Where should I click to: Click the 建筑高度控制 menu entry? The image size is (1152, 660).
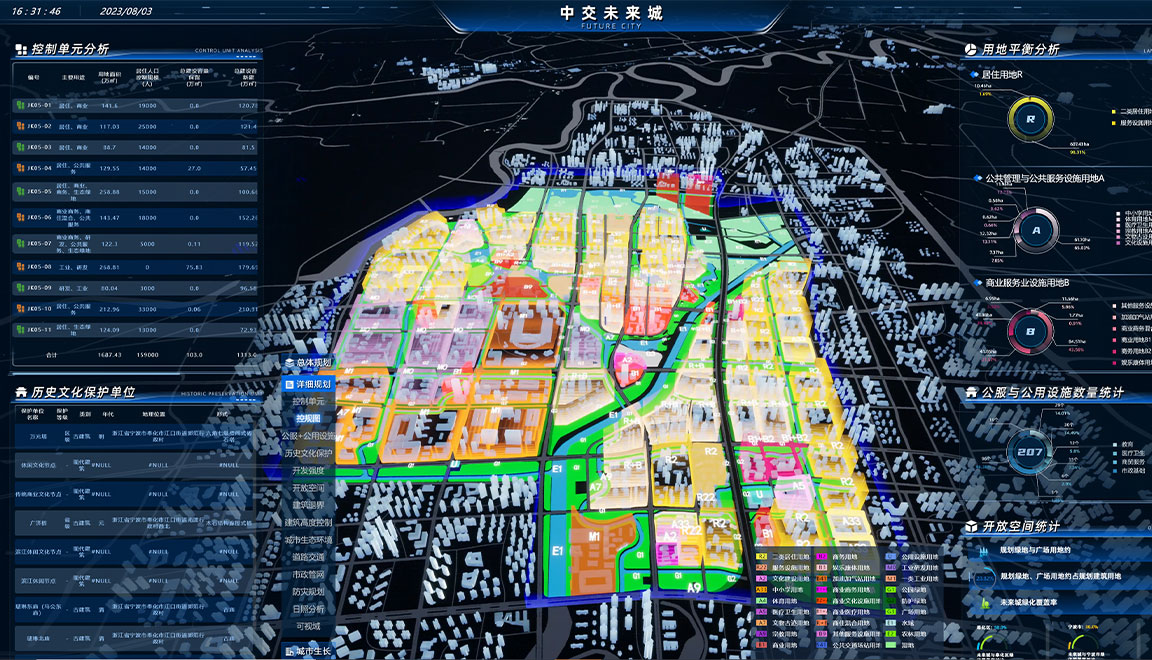308,523
